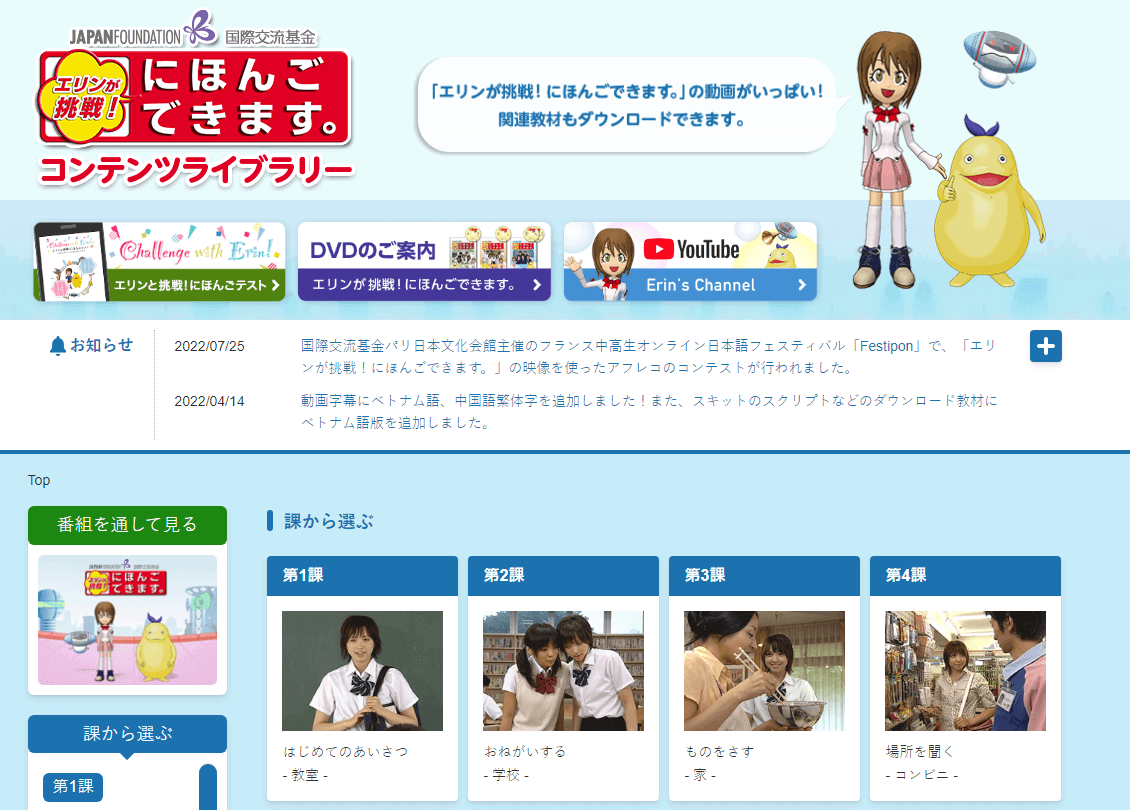Click the - 教室 - location text
Image resolution: width=1130 pixels, height=810 pixels.
tap(305, 775)
